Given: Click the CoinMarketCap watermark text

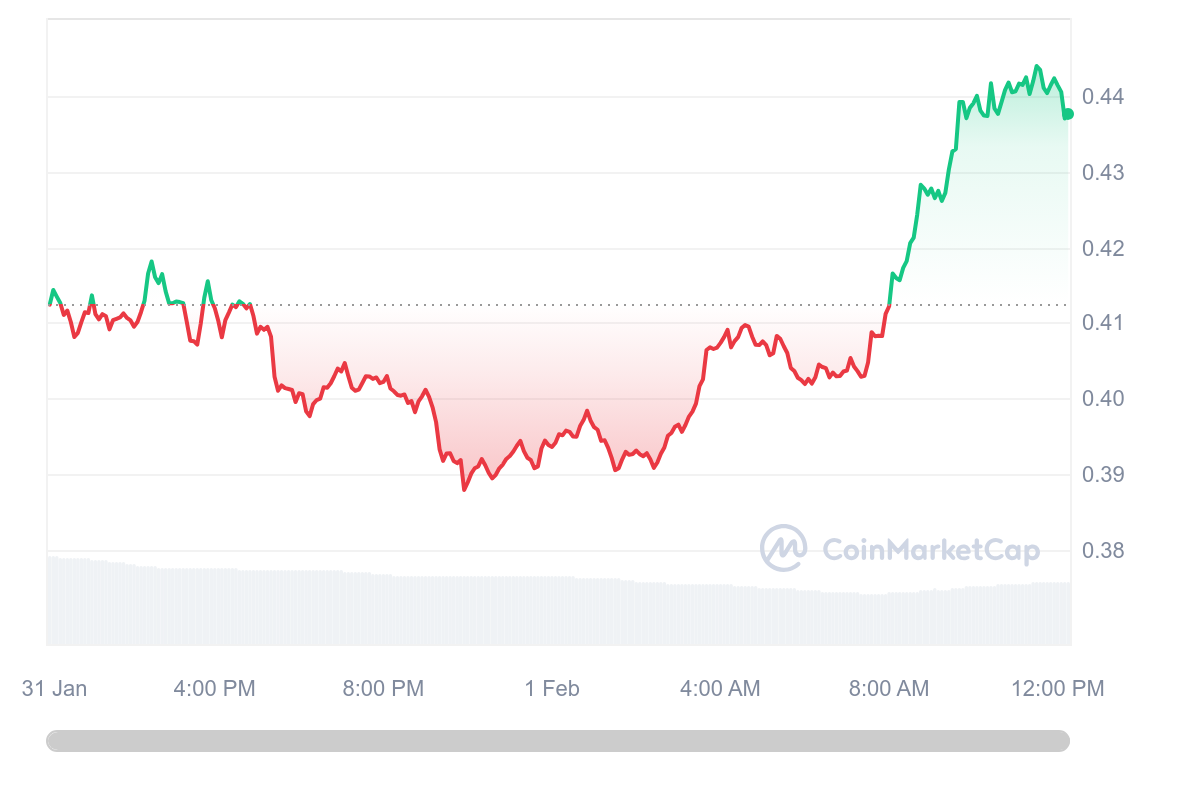Looking at the screenshot, I should click(x=931, y=550).
